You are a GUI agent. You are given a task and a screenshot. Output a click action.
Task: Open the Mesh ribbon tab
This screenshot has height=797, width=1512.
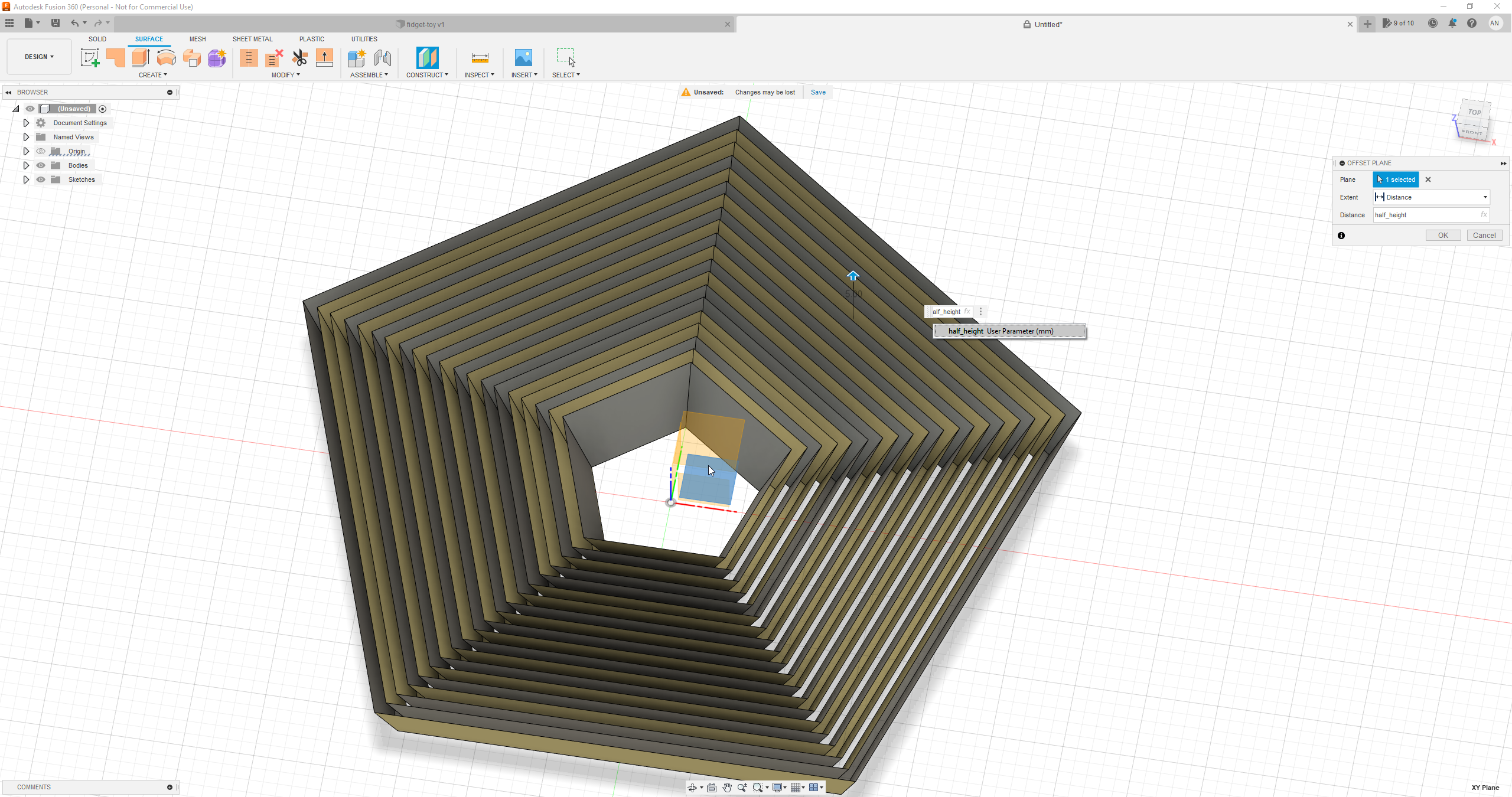[197, 39]
